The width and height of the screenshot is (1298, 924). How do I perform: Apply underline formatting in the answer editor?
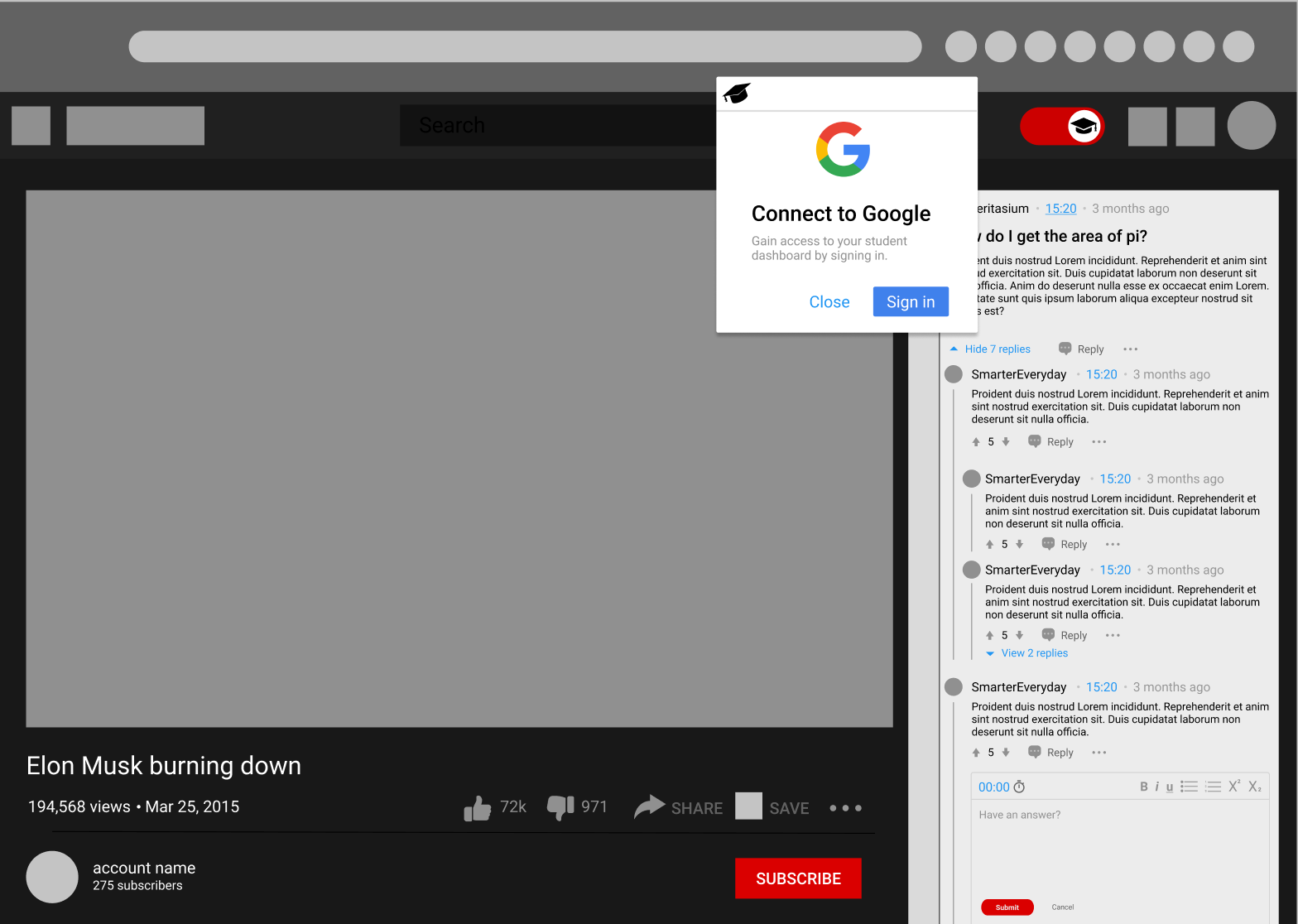click(1170, 787)
